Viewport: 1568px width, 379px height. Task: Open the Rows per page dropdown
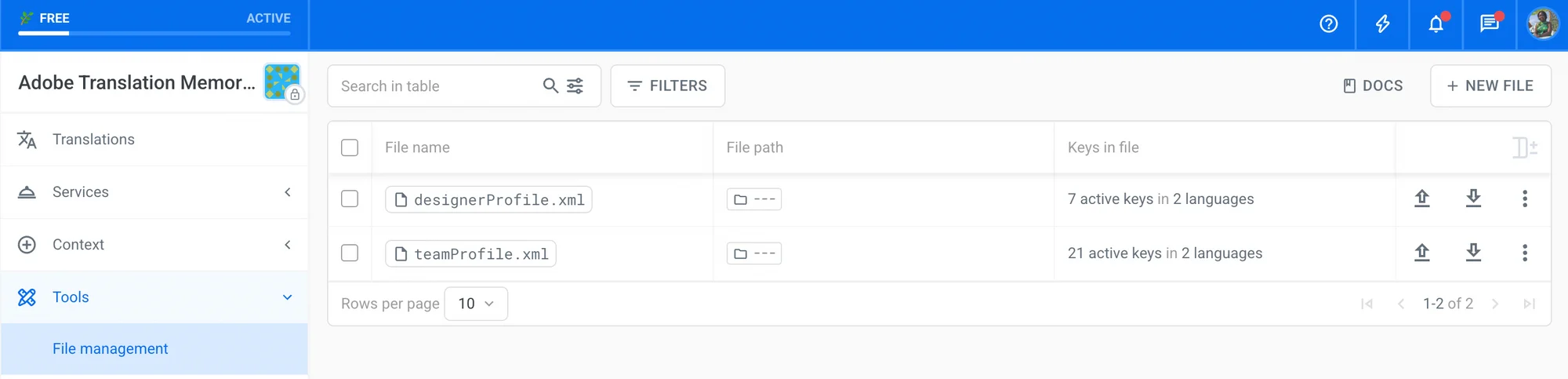476,304
